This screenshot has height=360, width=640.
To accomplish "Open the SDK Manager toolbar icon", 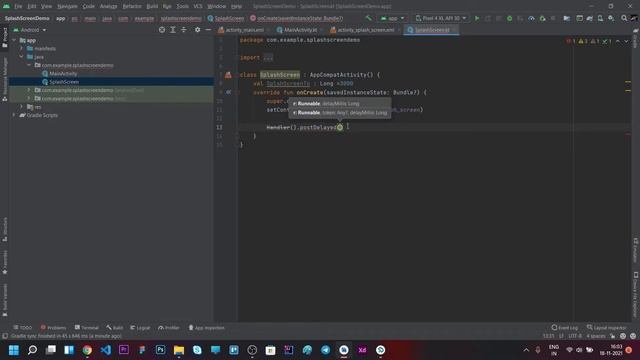I will pyautogui.click(x=611, y=18).
